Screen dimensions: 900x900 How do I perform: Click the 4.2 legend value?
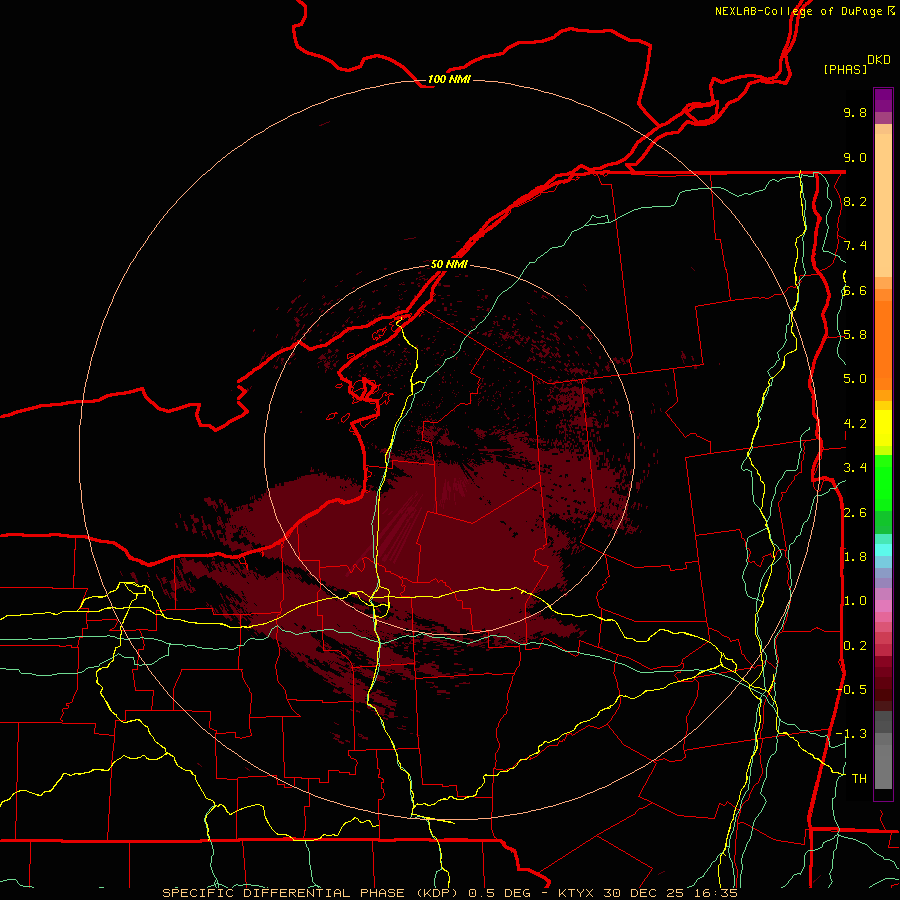pos(855,424)
